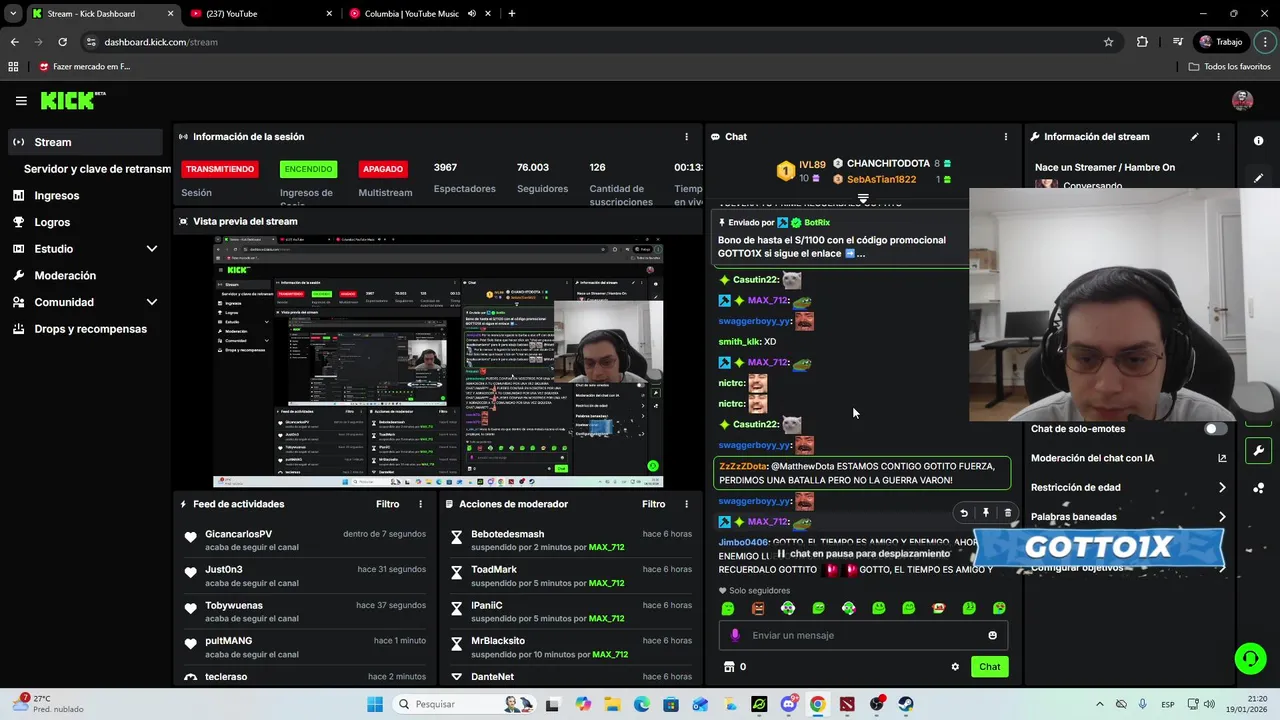Bookmark this page with the star icon
Screen dimensions: 1280x720
click(1108, 42)
